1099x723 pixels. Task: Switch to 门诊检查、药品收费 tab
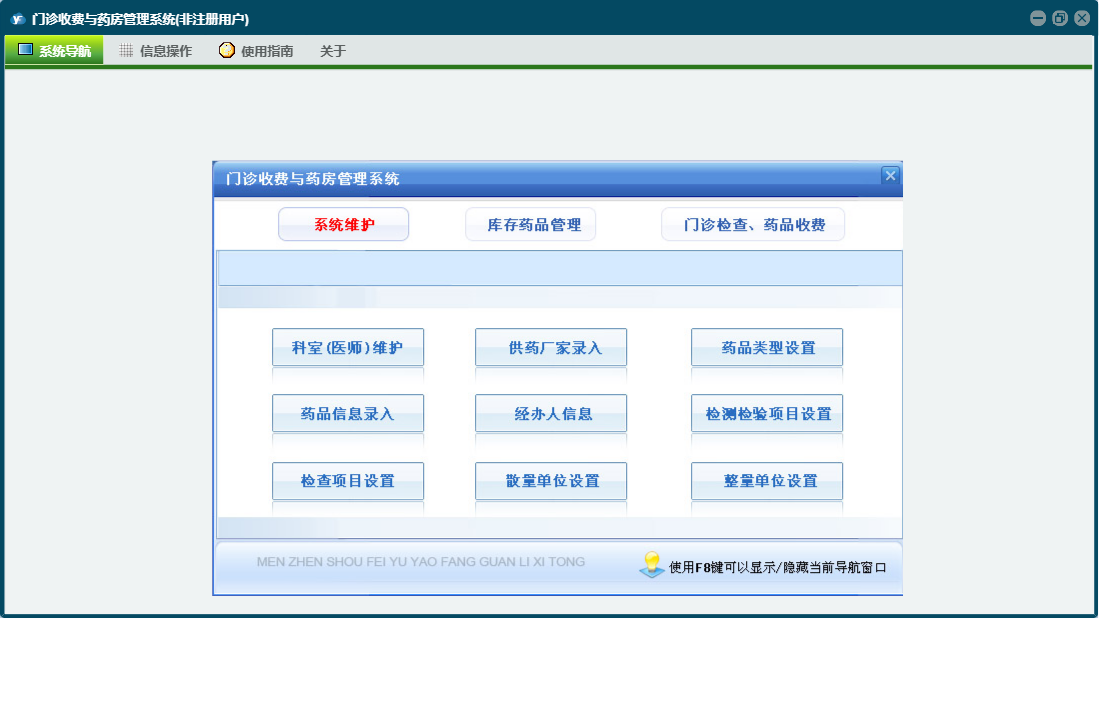click(753, 224)
